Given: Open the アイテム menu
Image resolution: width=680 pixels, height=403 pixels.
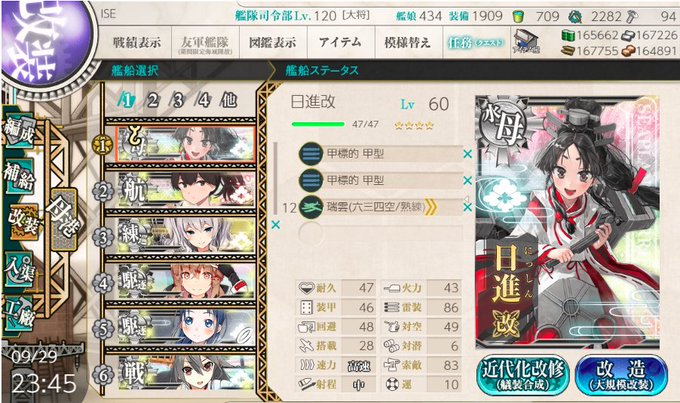Looking at the screenshot, I should 340,42.
